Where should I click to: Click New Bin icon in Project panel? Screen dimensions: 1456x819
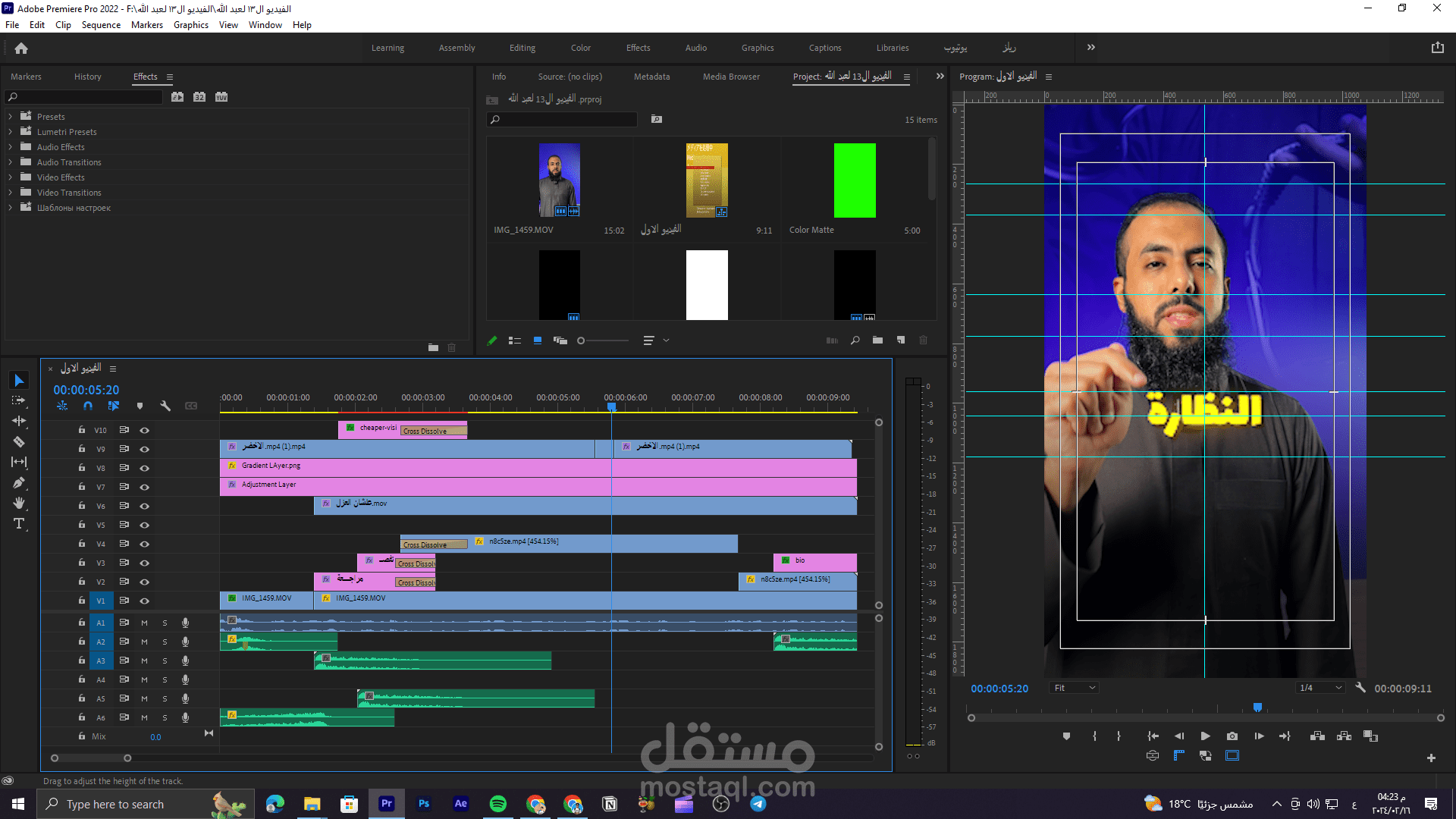coord(877,340)
